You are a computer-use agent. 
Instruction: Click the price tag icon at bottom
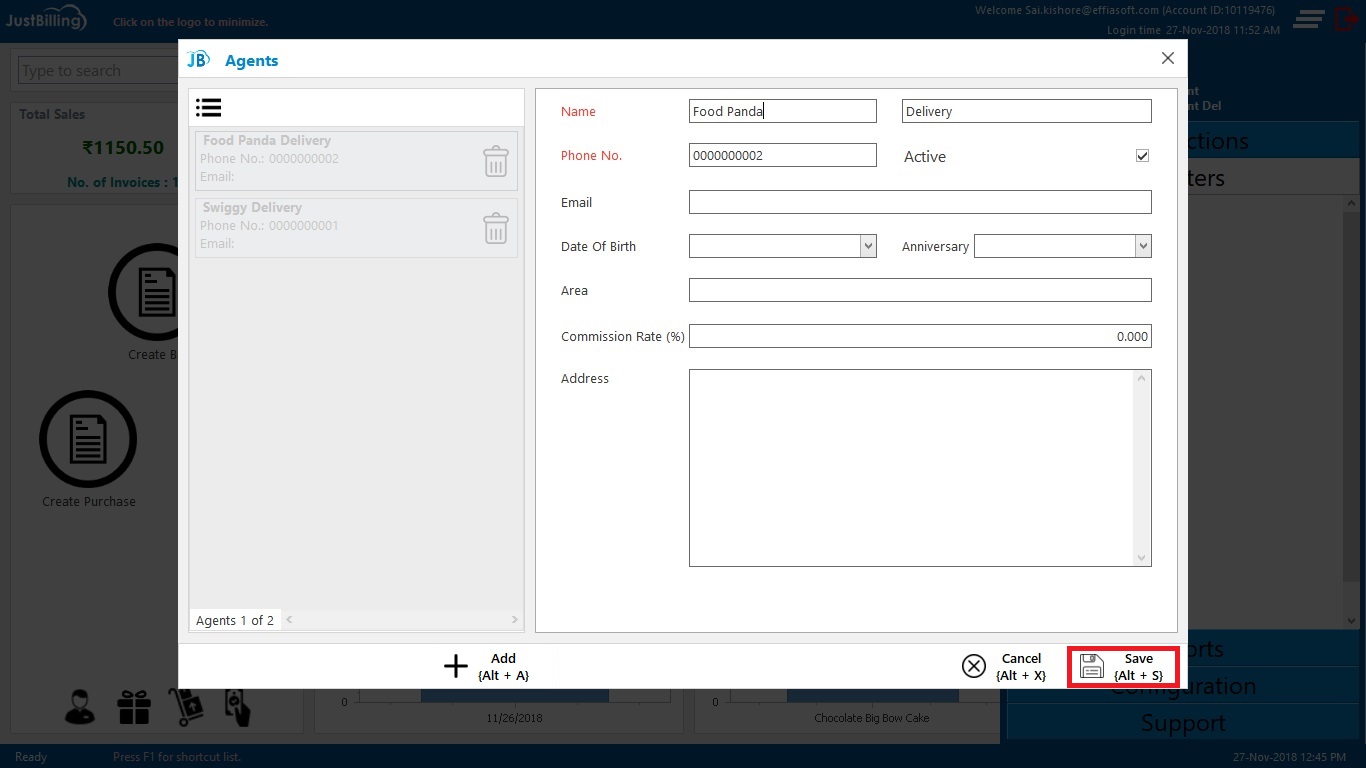click(x=237, y=707)
